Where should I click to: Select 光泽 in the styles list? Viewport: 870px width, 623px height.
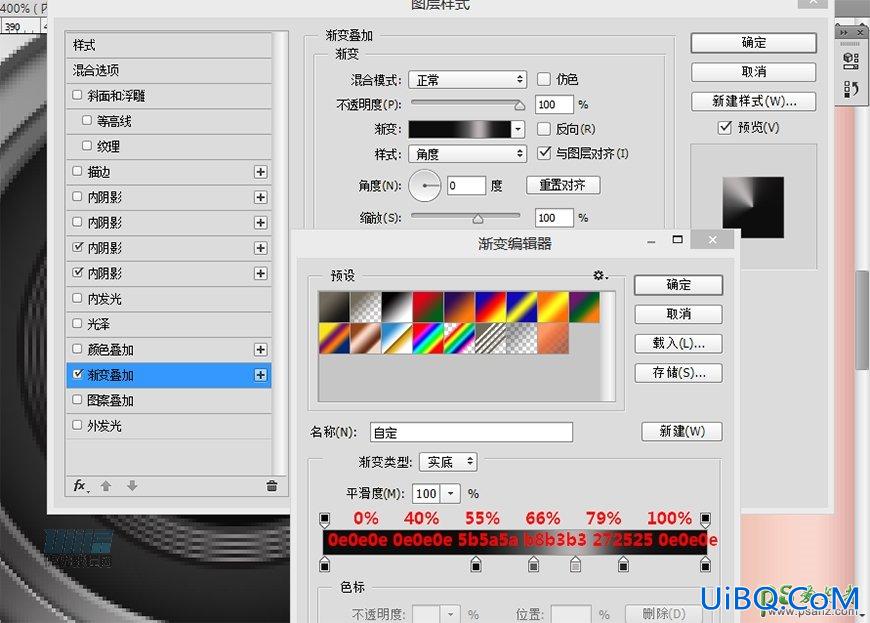click(x=169, y=324)
